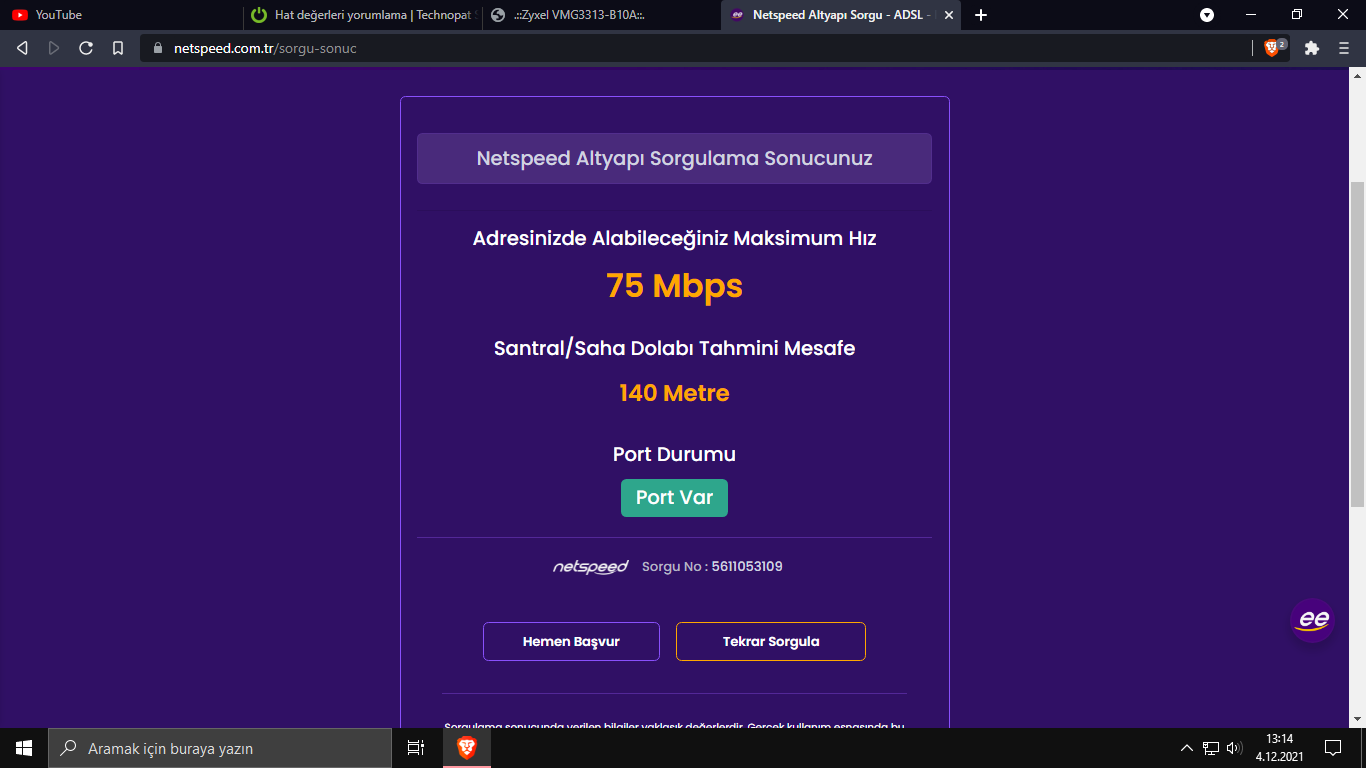
Task: Click the 140 Metre distance value
Action: pos(674,393)
